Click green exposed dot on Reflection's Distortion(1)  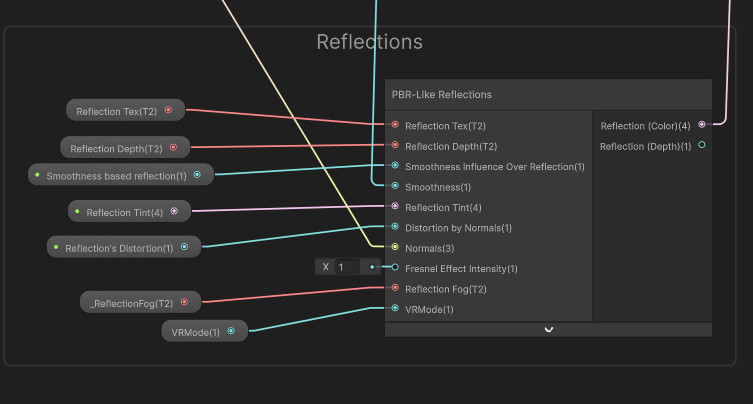pyautogui.click(x=56, y=247)
